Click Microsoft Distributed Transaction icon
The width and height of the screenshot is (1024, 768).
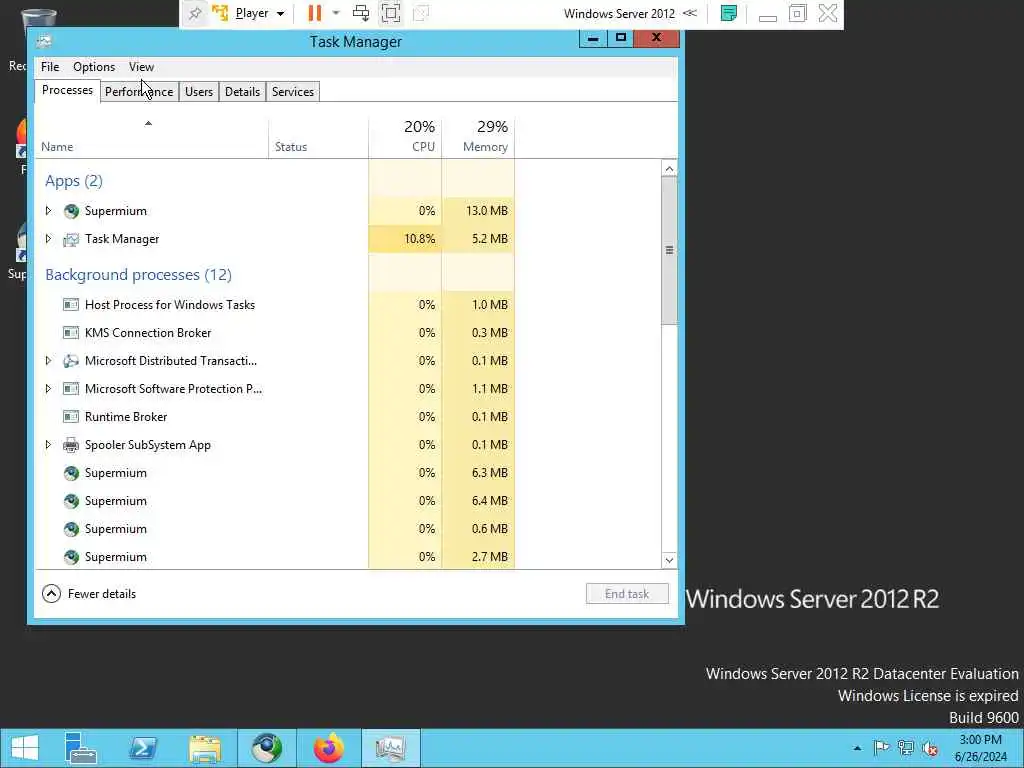tap(71, 360)
